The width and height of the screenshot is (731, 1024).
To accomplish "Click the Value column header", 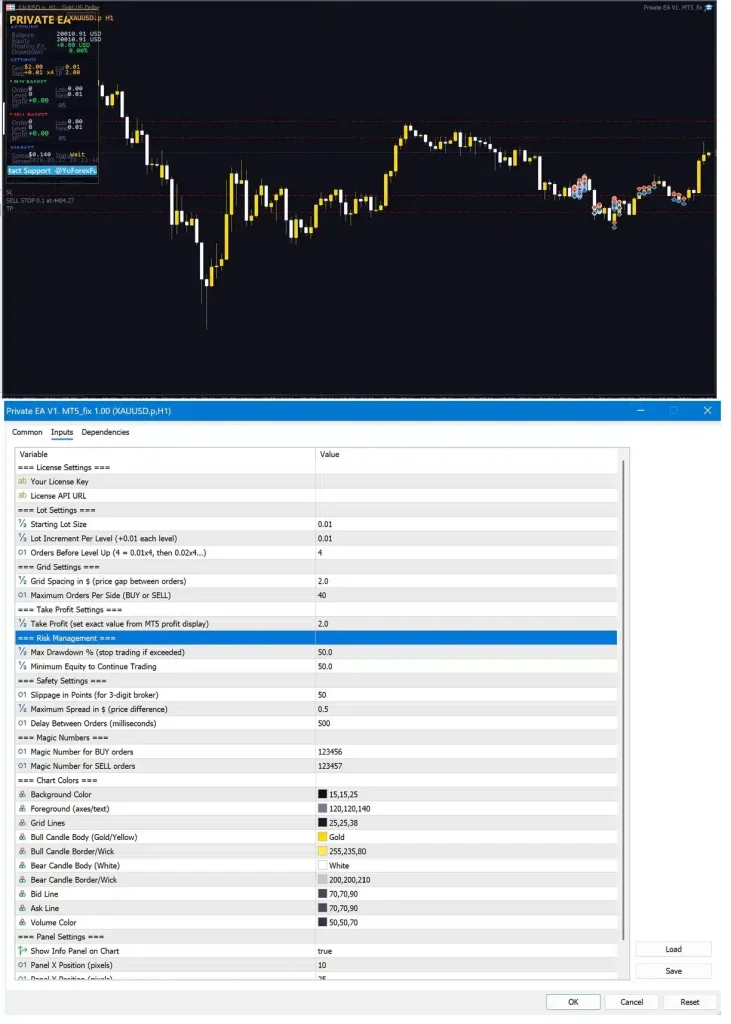I will coord(466,455).
